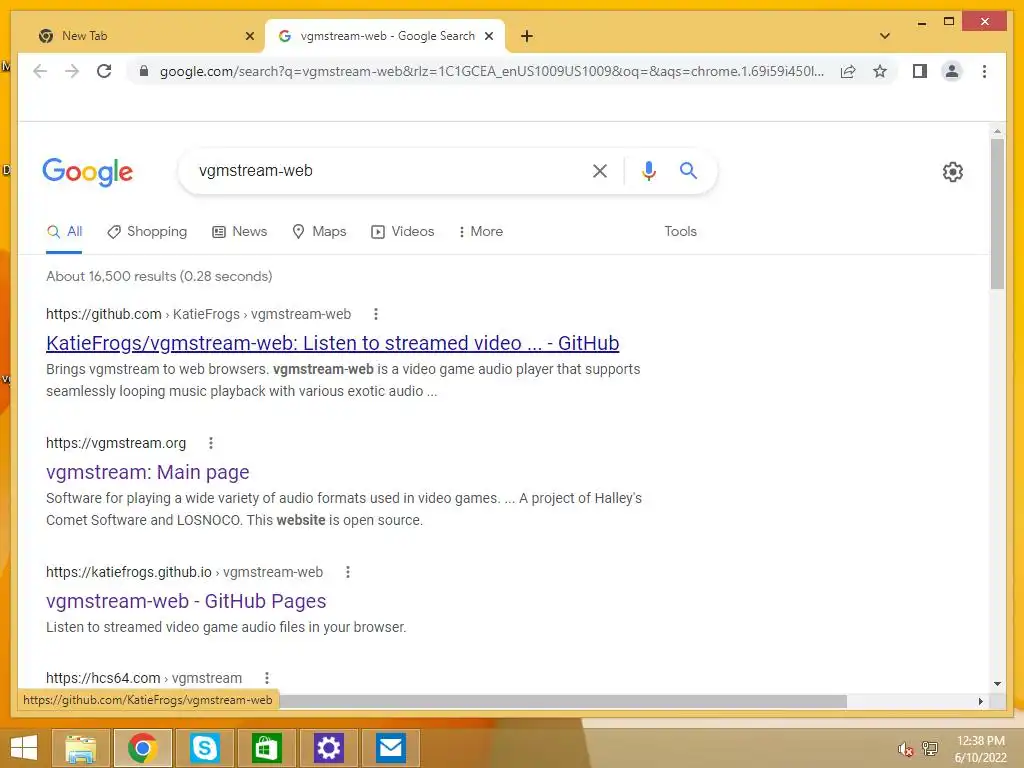The width and height of the screenshot is (1024, 768).
Task: Select the All results tab
Action: coord(65,232)
